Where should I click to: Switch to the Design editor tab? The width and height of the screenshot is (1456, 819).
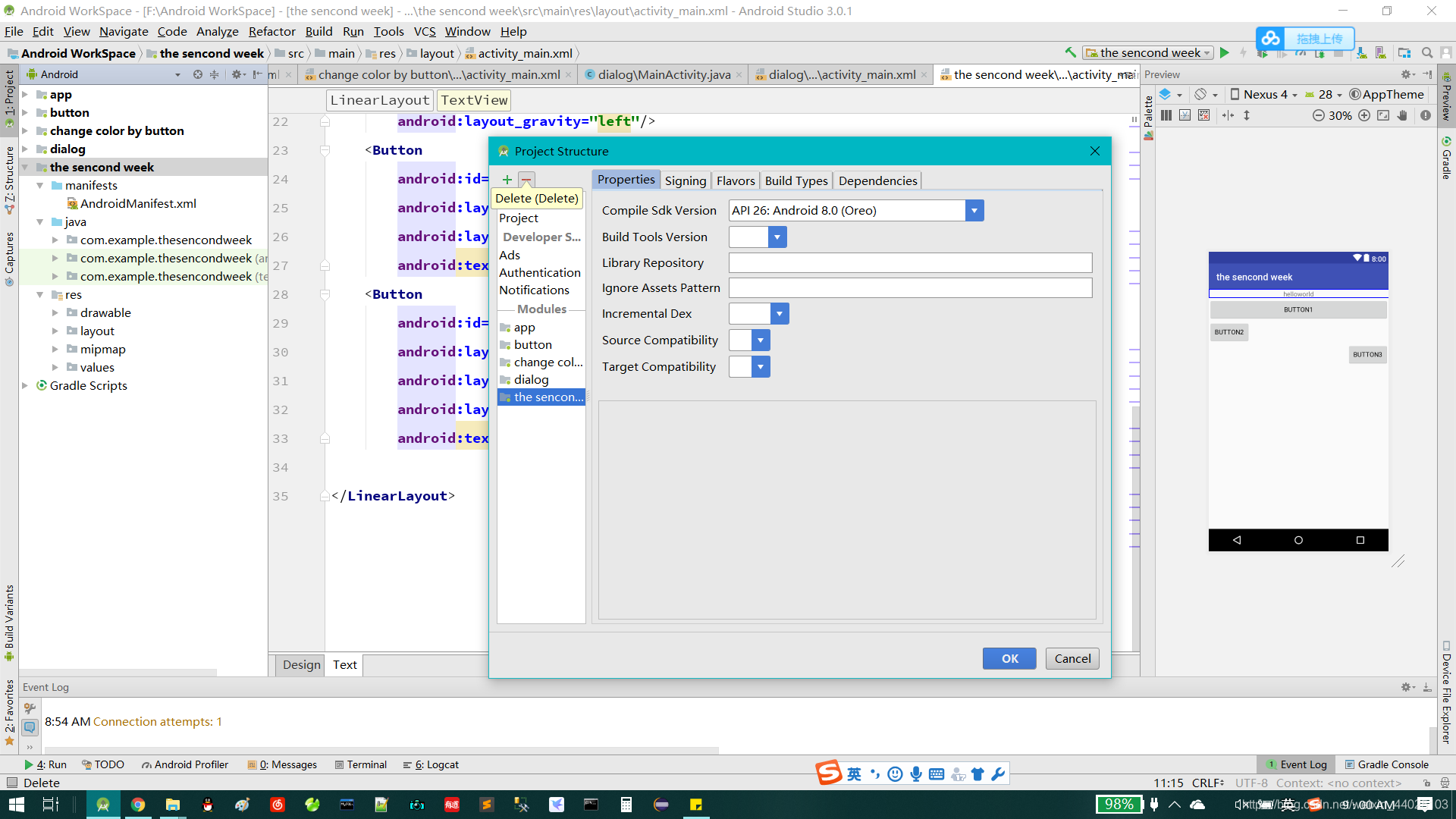[x=301, y=664]
